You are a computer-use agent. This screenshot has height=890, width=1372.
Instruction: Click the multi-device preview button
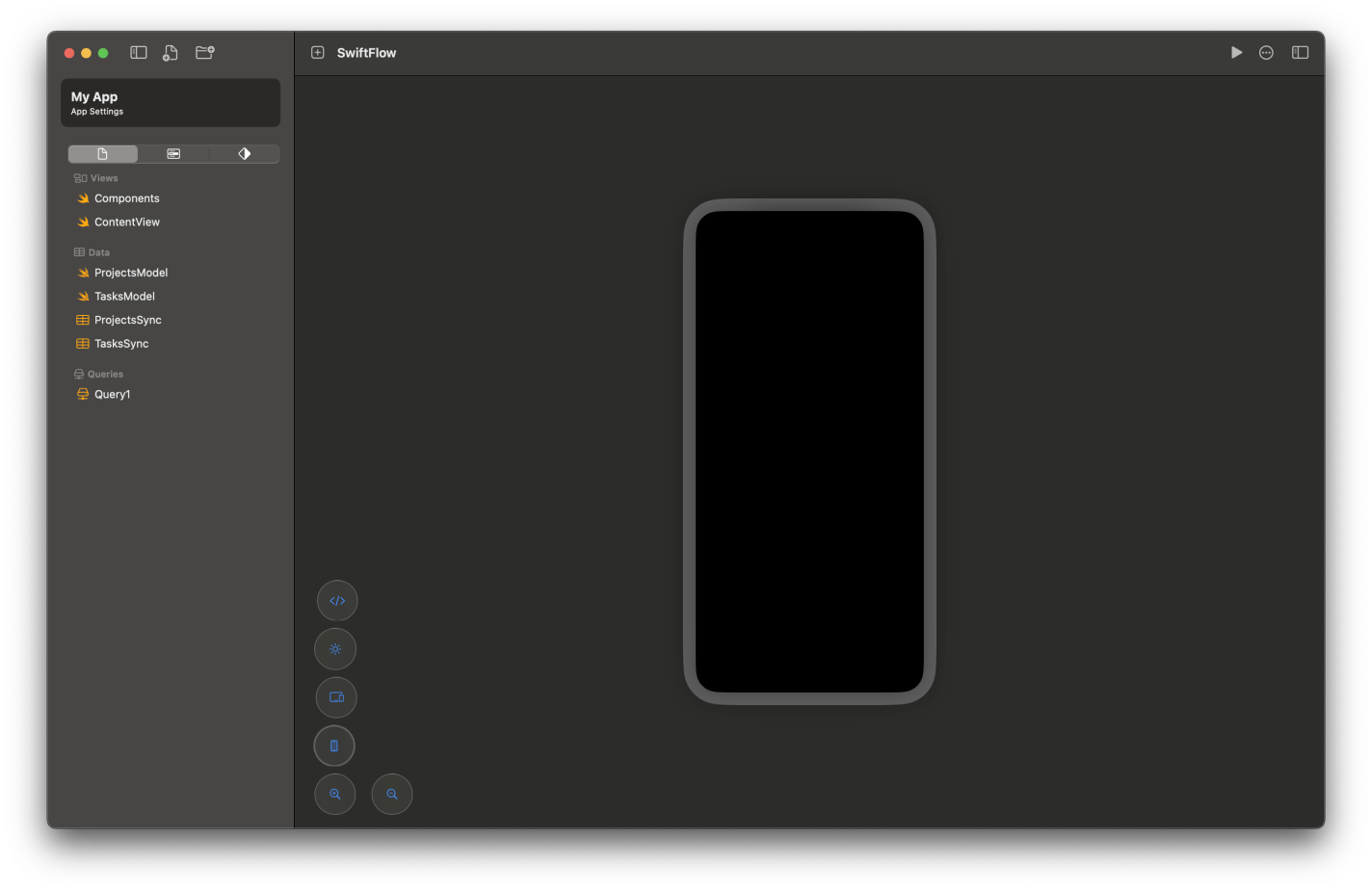336,697
